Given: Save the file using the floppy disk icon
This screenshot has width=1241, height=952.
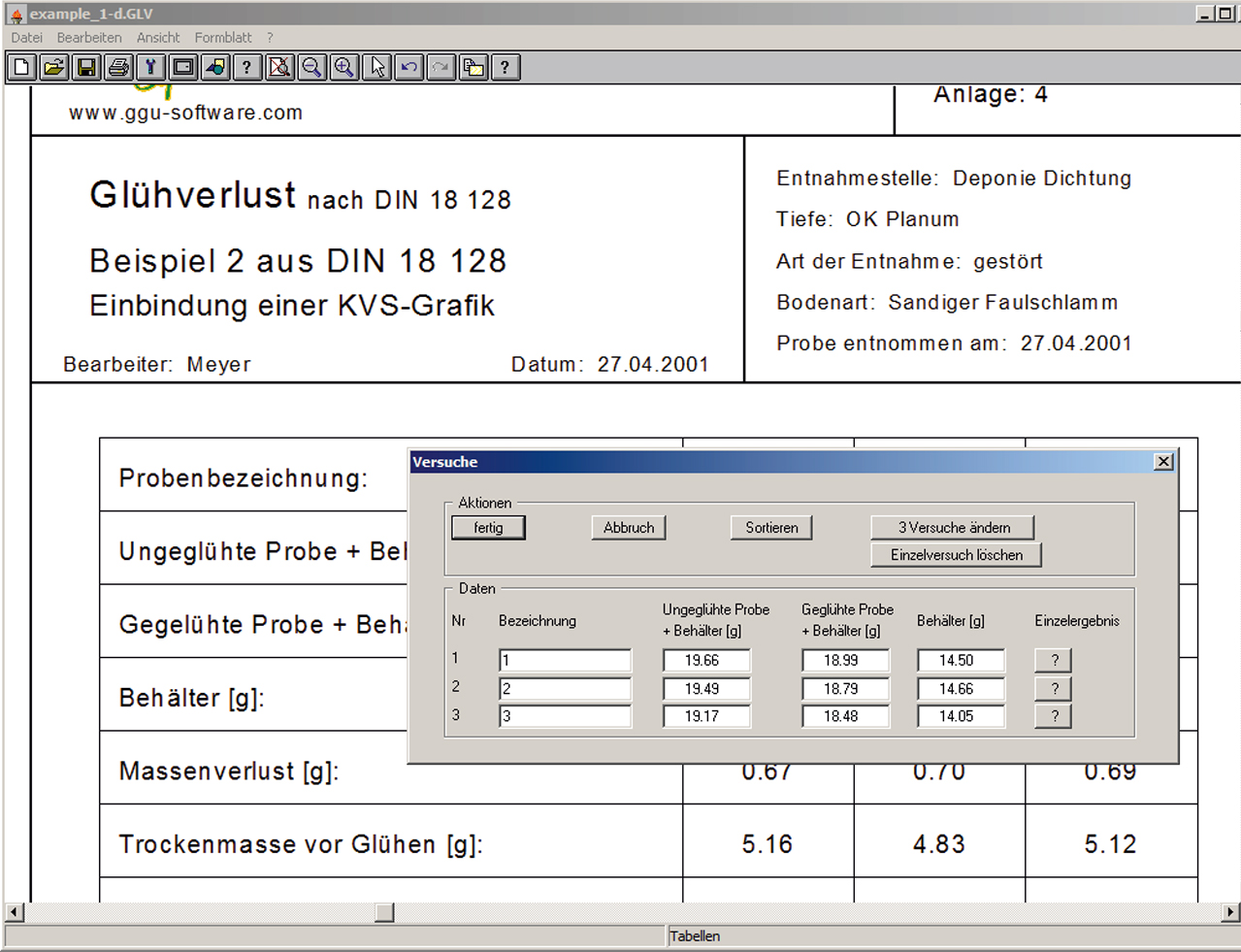Looking at the screenshot, I should click(86, 67).
